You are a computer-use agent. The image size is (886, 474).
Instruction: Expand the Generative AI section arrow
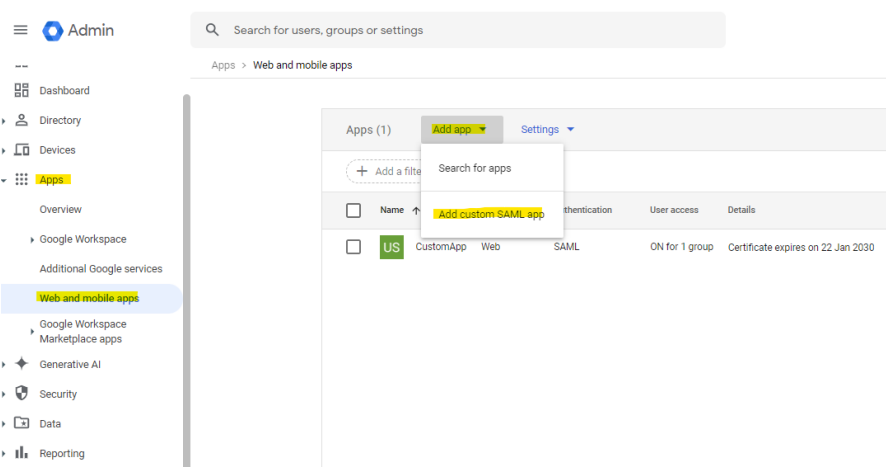(4, 364)
